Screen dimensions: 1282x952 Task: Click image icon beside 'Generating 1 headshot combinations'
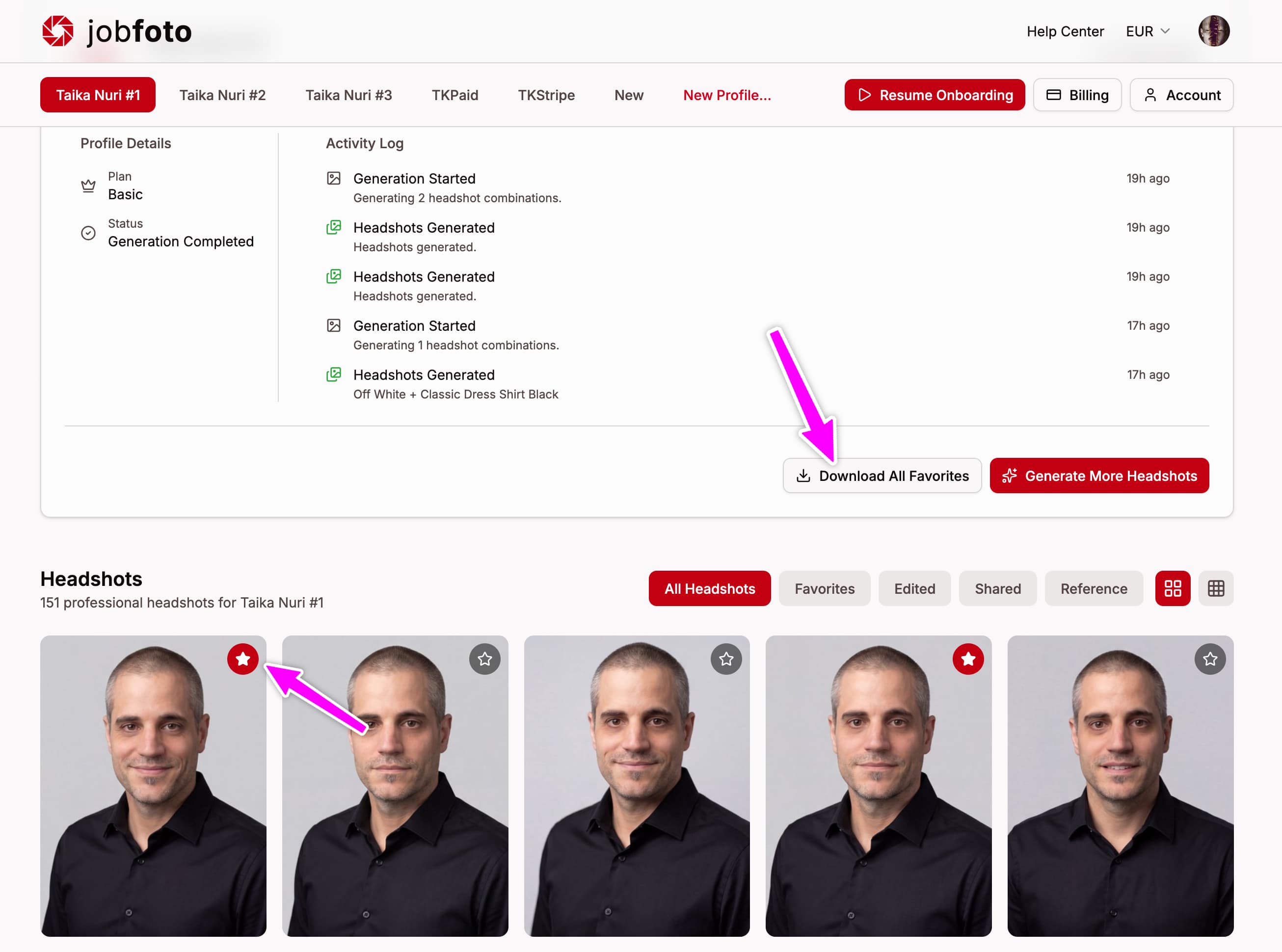coord(334,325)
